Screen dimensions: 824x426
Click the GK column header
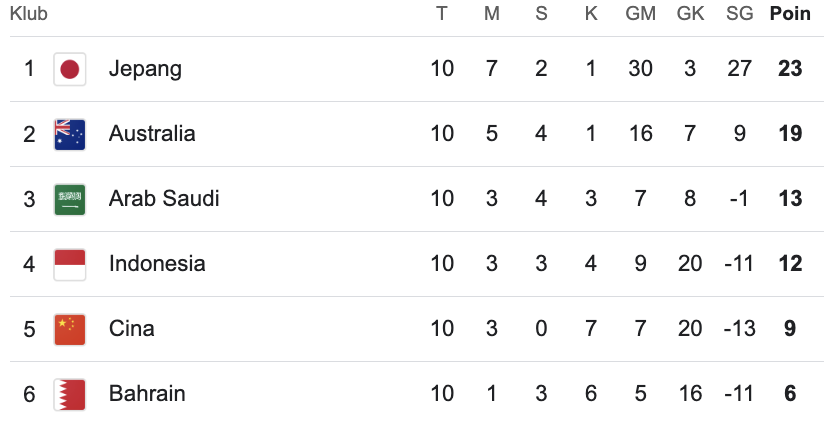coord(690,15)
